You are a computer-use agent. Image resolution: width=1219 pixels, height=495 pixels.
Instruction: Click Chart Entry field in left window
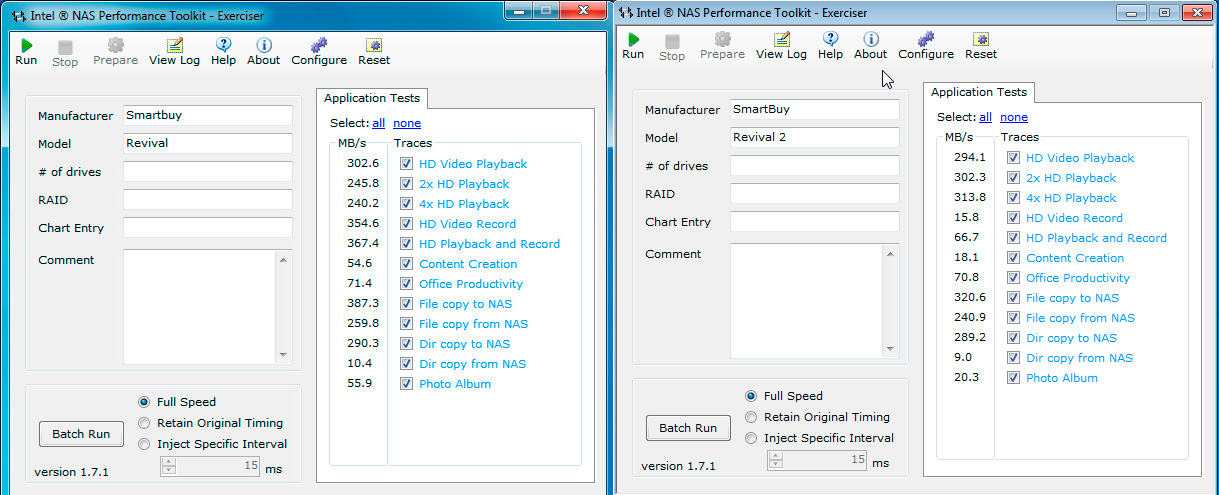point(208,227)
